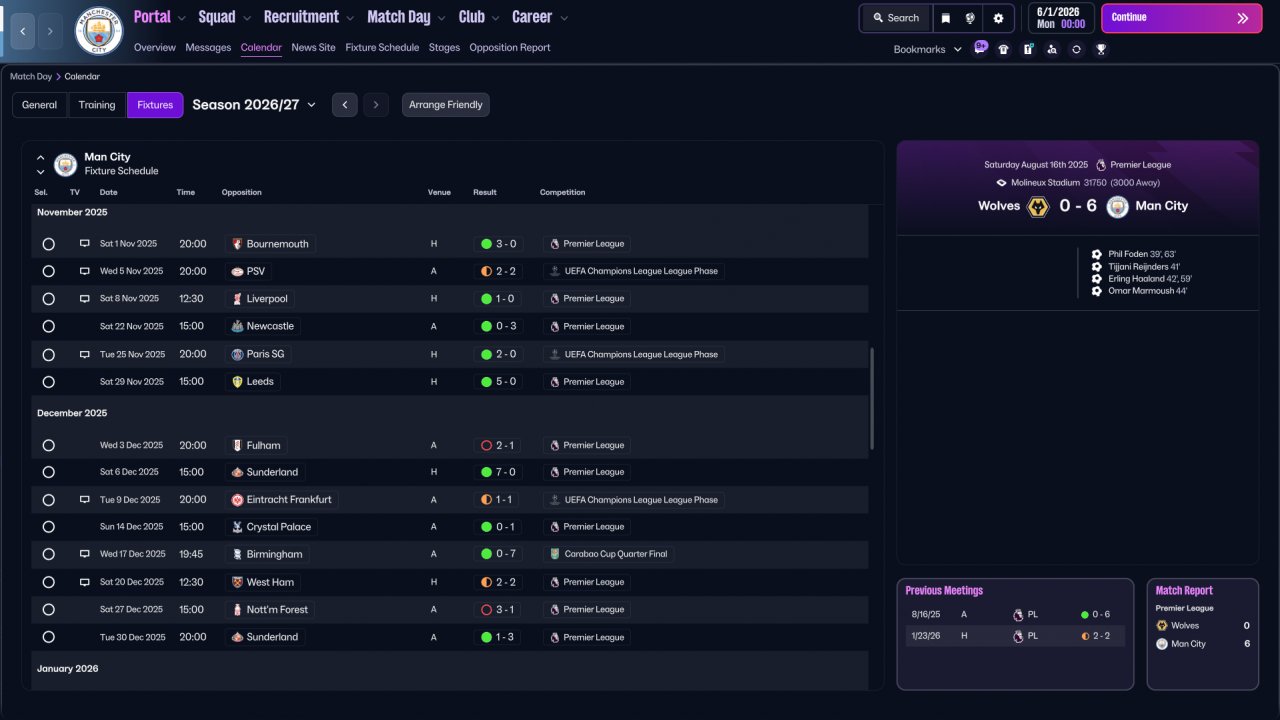Go forward with the right arrow navigation button
Viewport: 1280px width, 720px height.
51,31
